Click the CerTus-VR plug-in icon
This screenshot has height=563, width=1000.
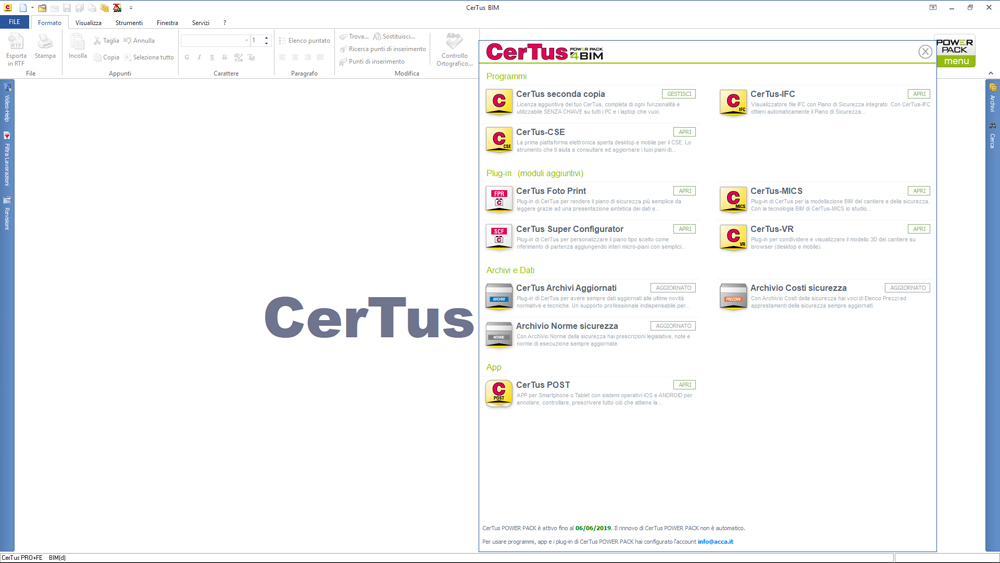point(733,237)
